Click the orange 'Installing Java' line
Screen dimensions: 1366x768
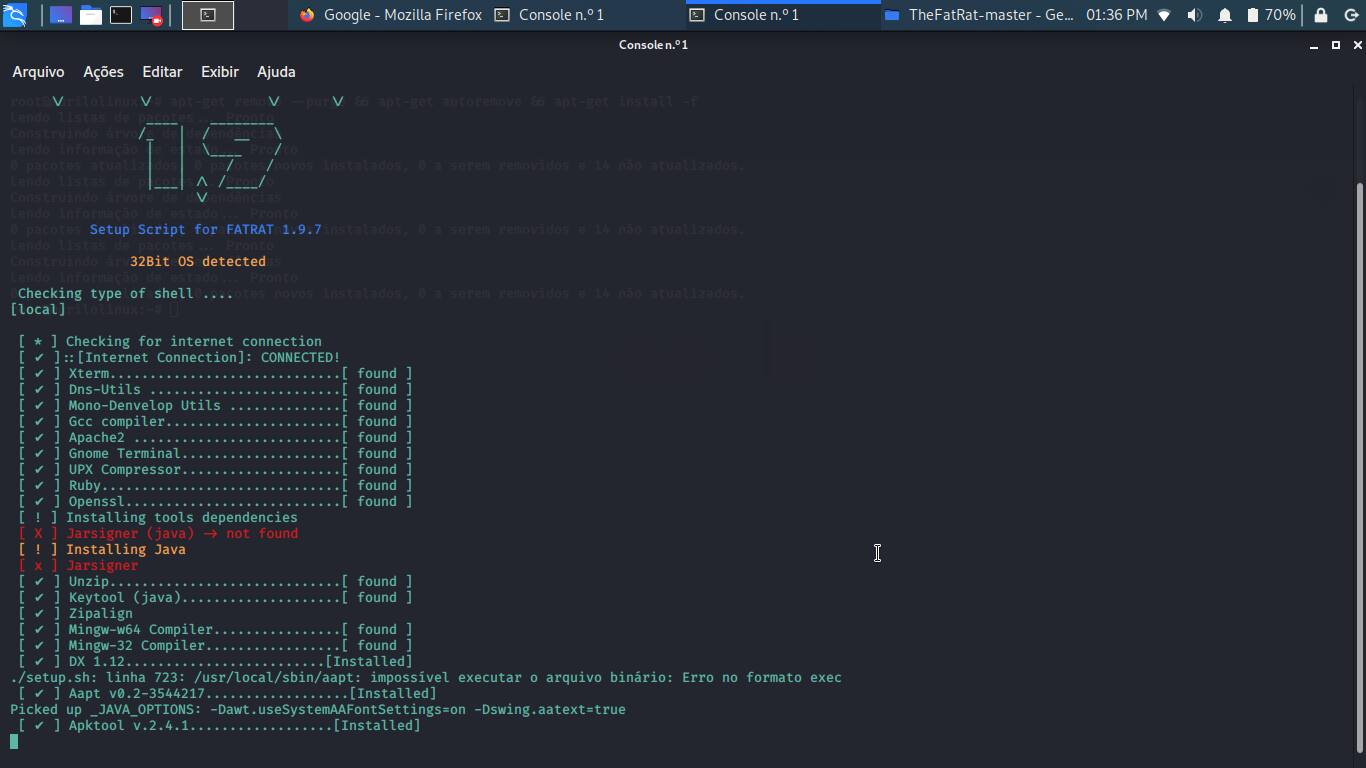click(102, 549)
